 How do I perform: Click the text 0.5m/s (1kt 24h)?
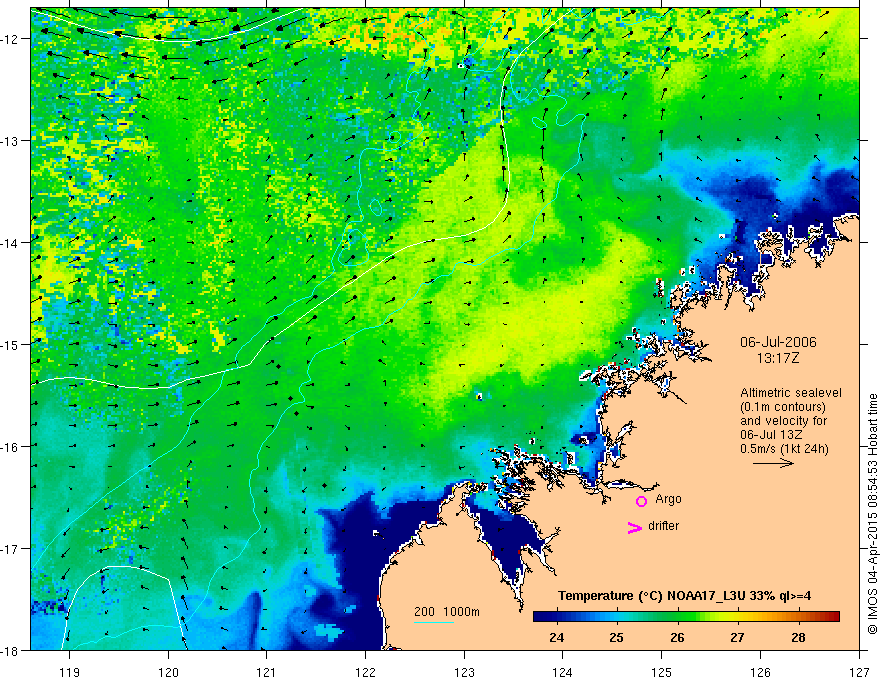(x=784, y=449)
